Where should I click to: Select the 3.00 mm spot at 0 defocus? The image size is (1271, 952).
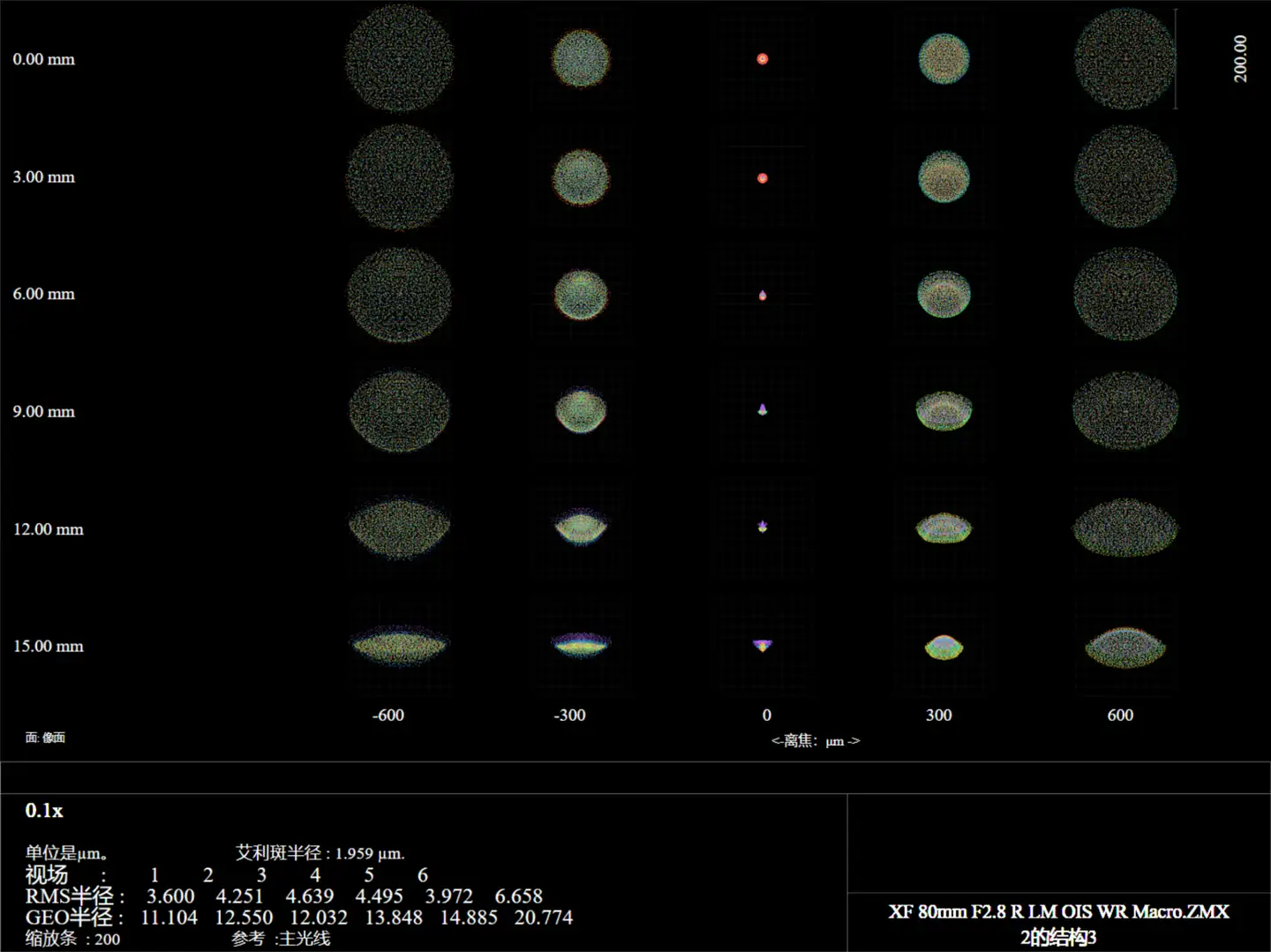click(x=763, y=178)
